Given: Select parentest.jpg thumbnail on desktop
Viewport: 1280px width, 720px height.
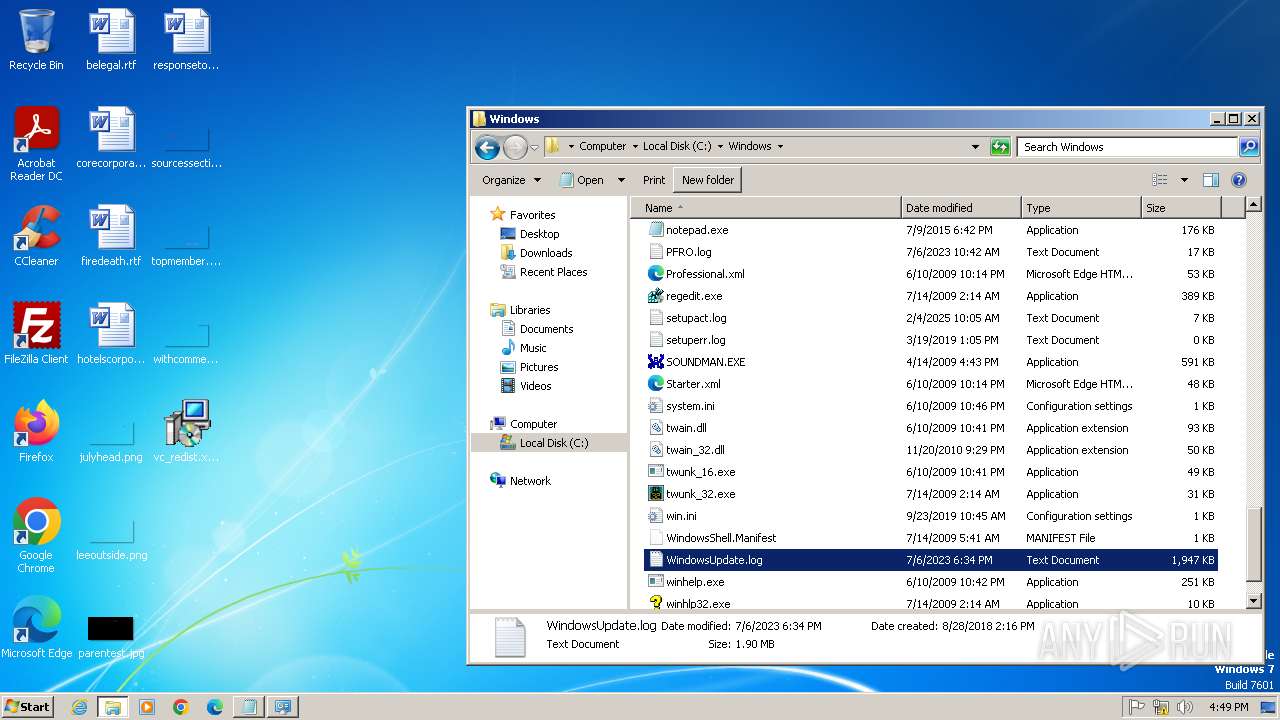Looking at the screenshot, I should (111, 636).
